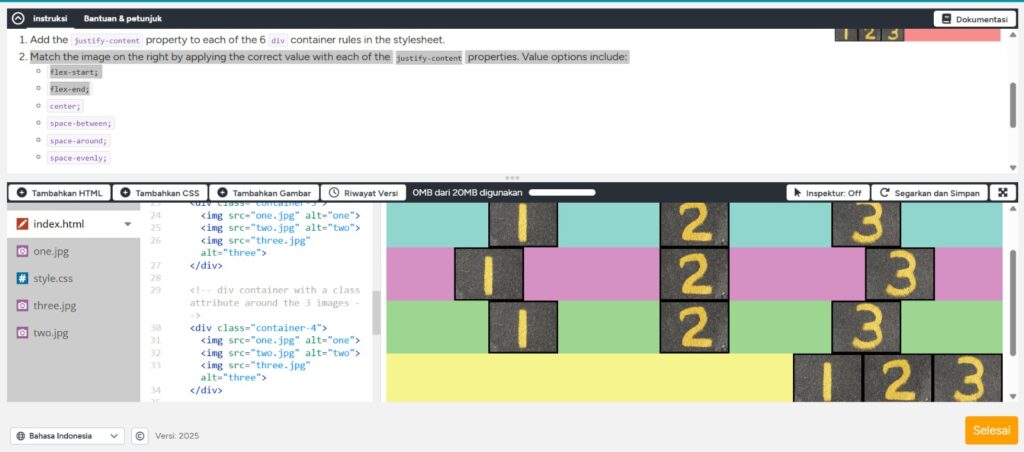1024x452 pixels.
Task: Expand the index.html file dropdown arrow
Action: point(127,225)
